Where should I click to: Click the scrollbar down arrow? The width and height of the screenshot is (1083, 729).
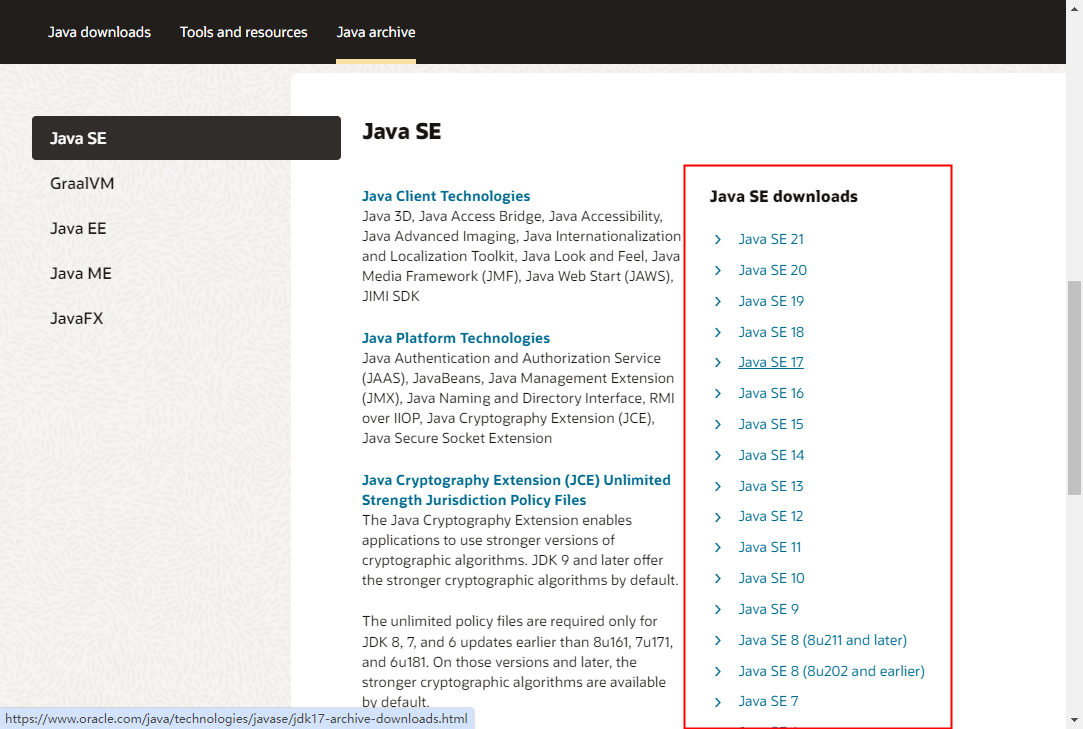coord(1074,721)
